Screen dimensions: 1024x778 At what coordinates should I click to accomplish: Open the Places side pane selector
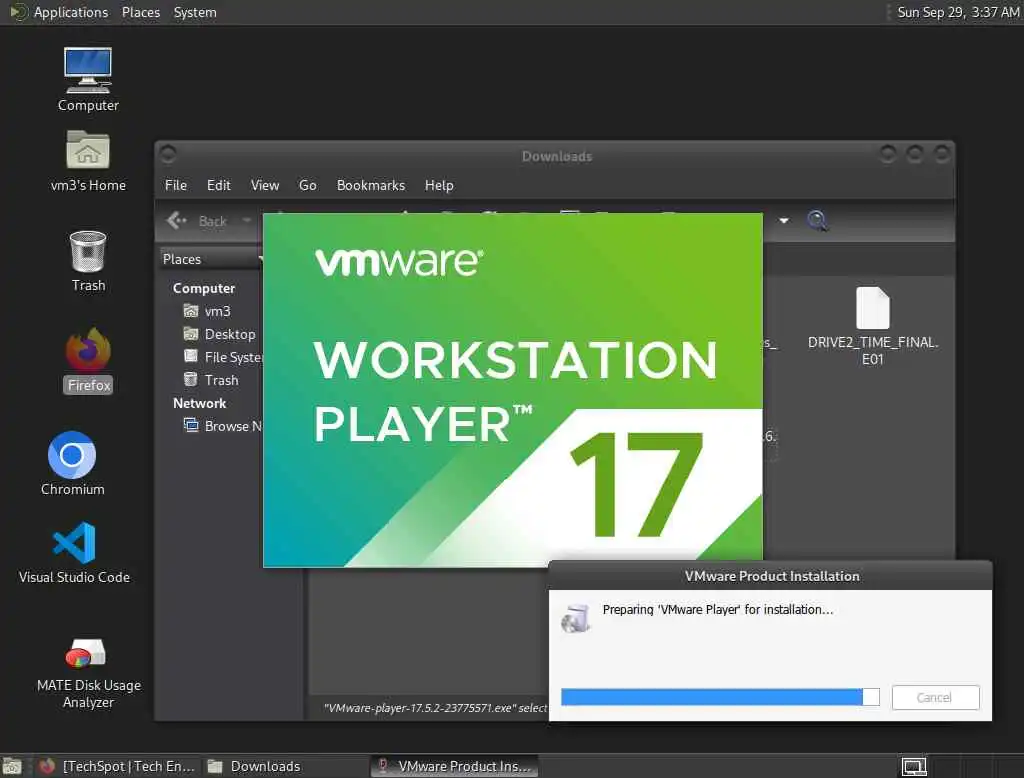(212, 259)
